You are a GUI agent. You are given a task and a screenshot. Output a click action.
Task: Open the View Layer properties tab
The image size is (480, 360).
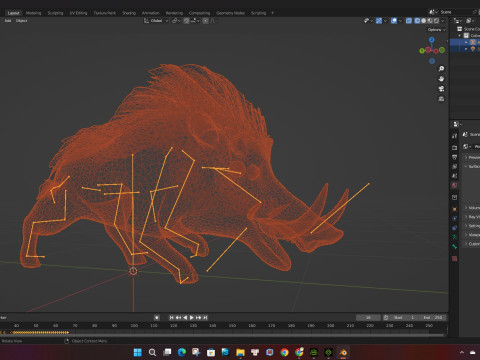coord(454,166)
